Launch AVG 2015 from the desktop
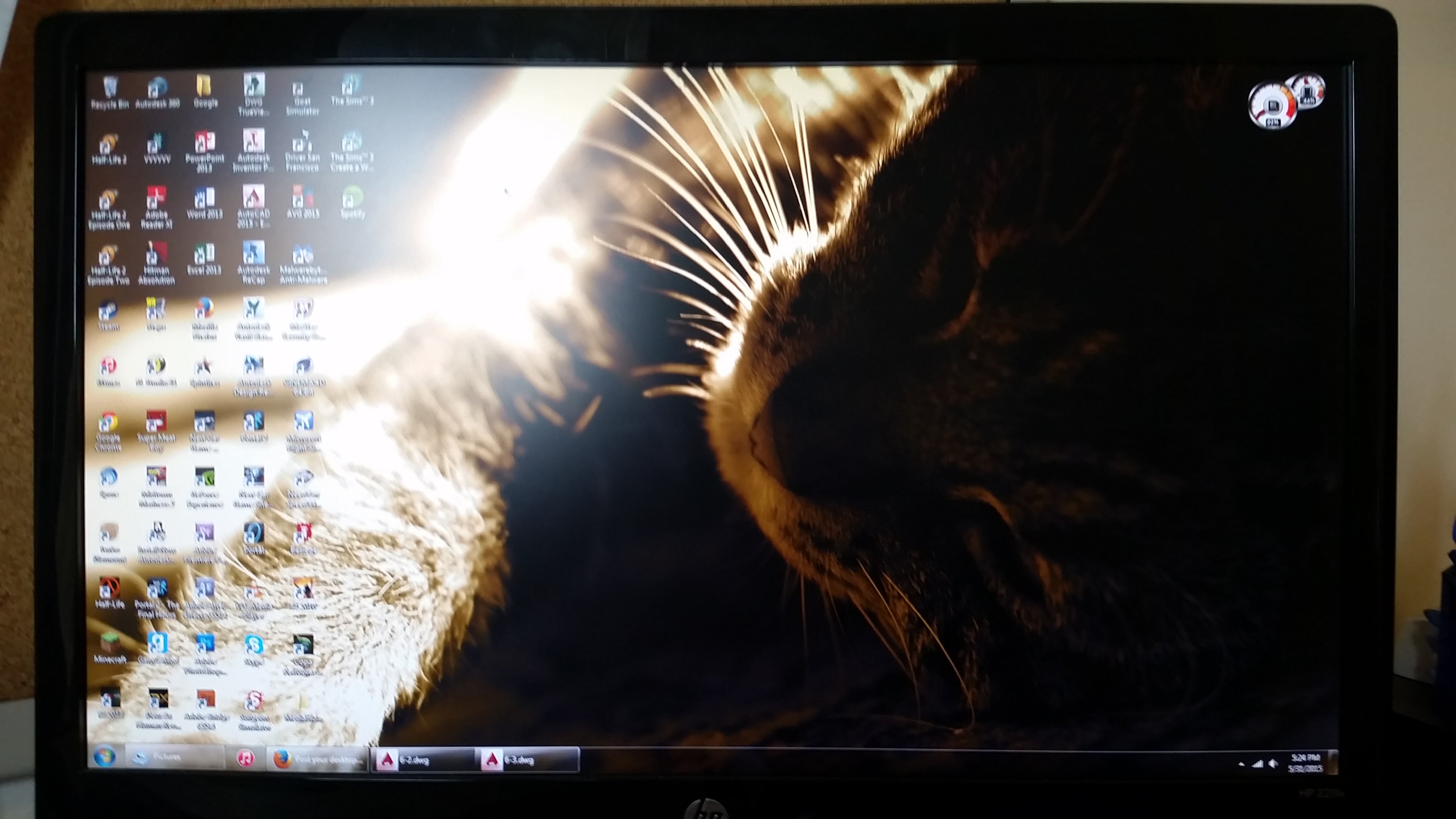This screenshot has width=1456, height=819. (x=302, y=203)
